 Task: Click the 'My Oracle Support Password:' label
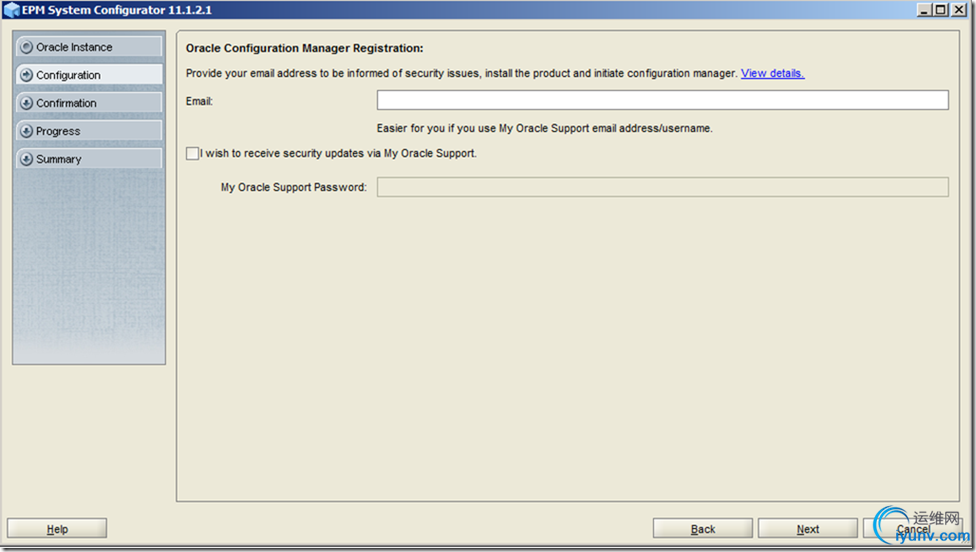click(293, 187)
